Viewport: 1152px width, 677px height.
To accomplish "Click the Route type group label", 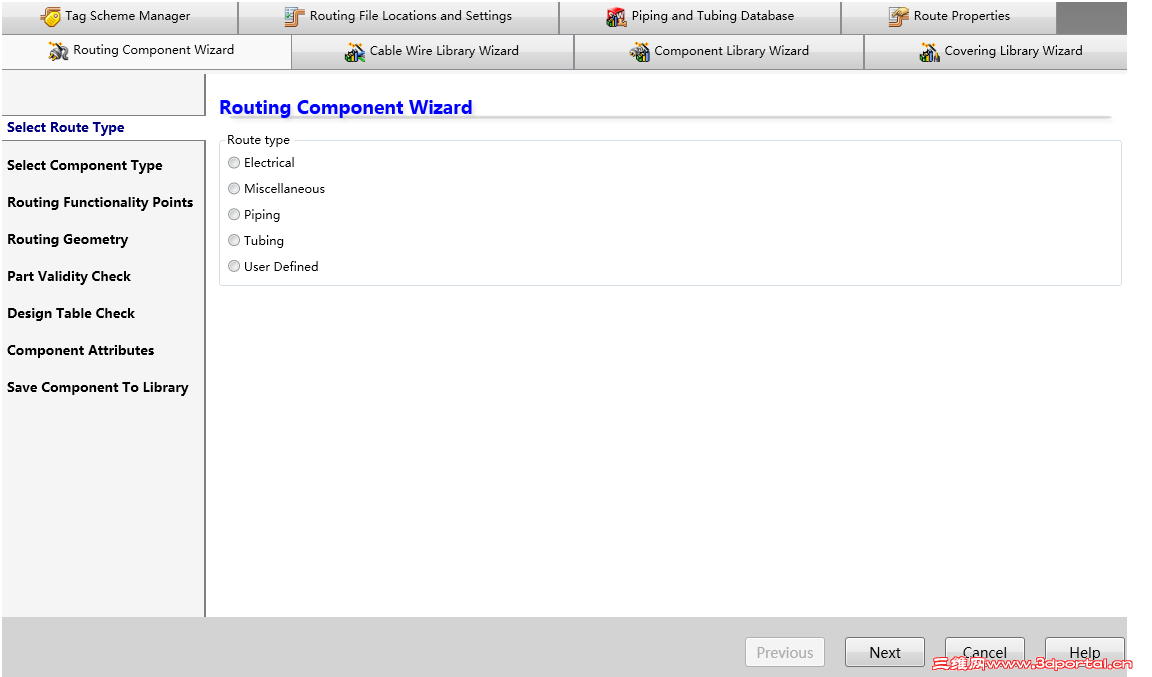I will (258, 140).
